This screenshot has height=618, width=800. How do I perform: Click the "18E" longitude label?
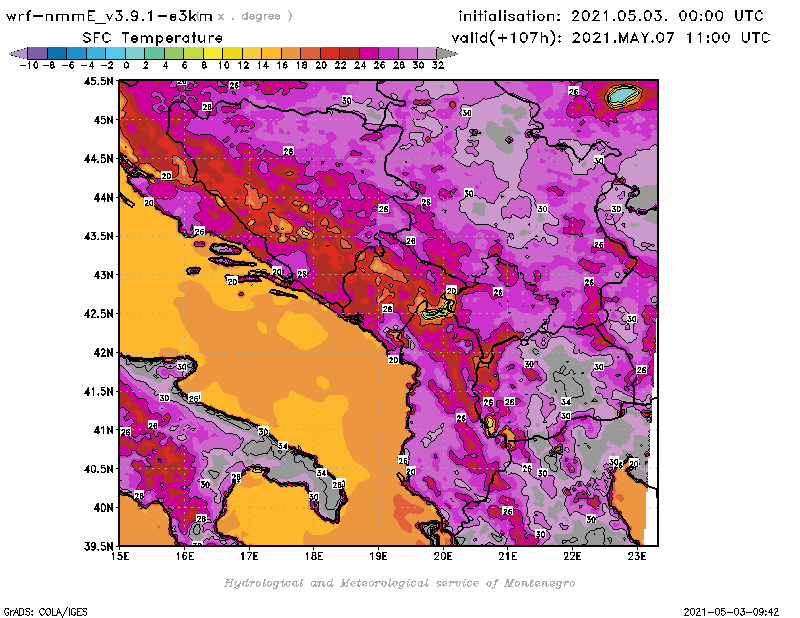pyautogui.click(x=314, y=556)
